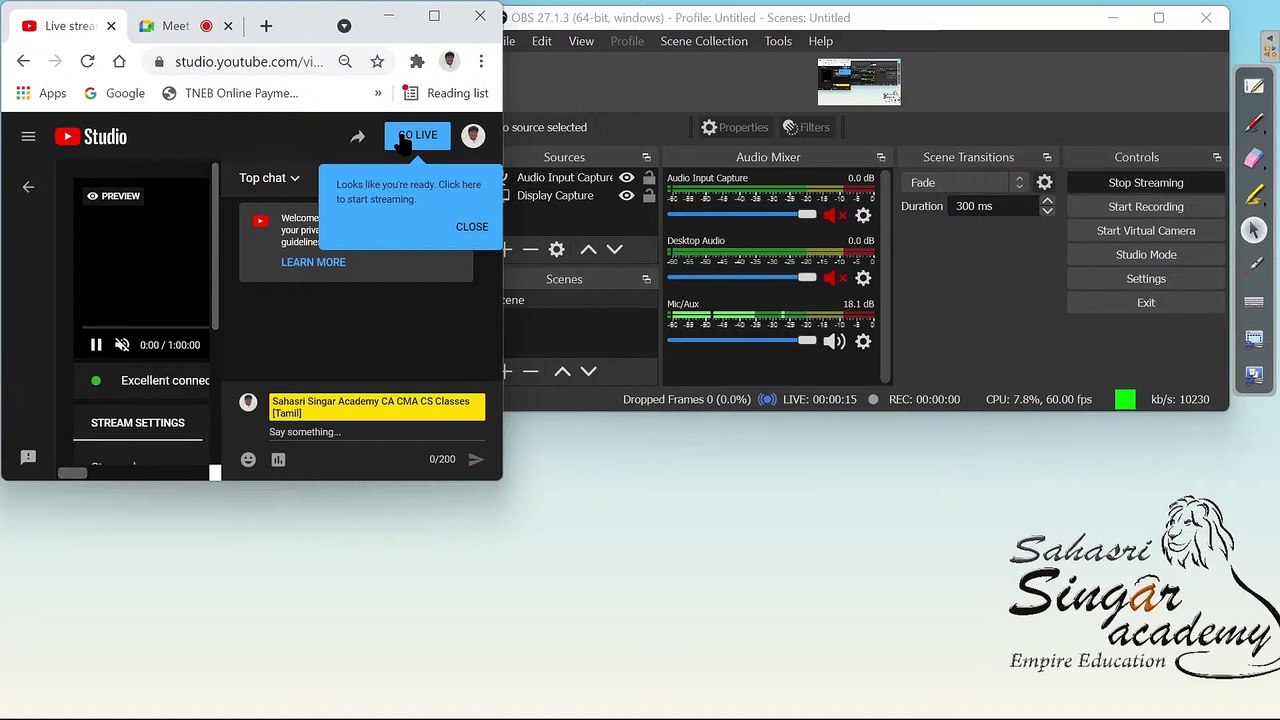Image resolution: width=1280 pixels, height=720 pixels.
Task: Toggle visibility of Audio Input Capture source
Action: pyautogui.click(x=627, y=178)
